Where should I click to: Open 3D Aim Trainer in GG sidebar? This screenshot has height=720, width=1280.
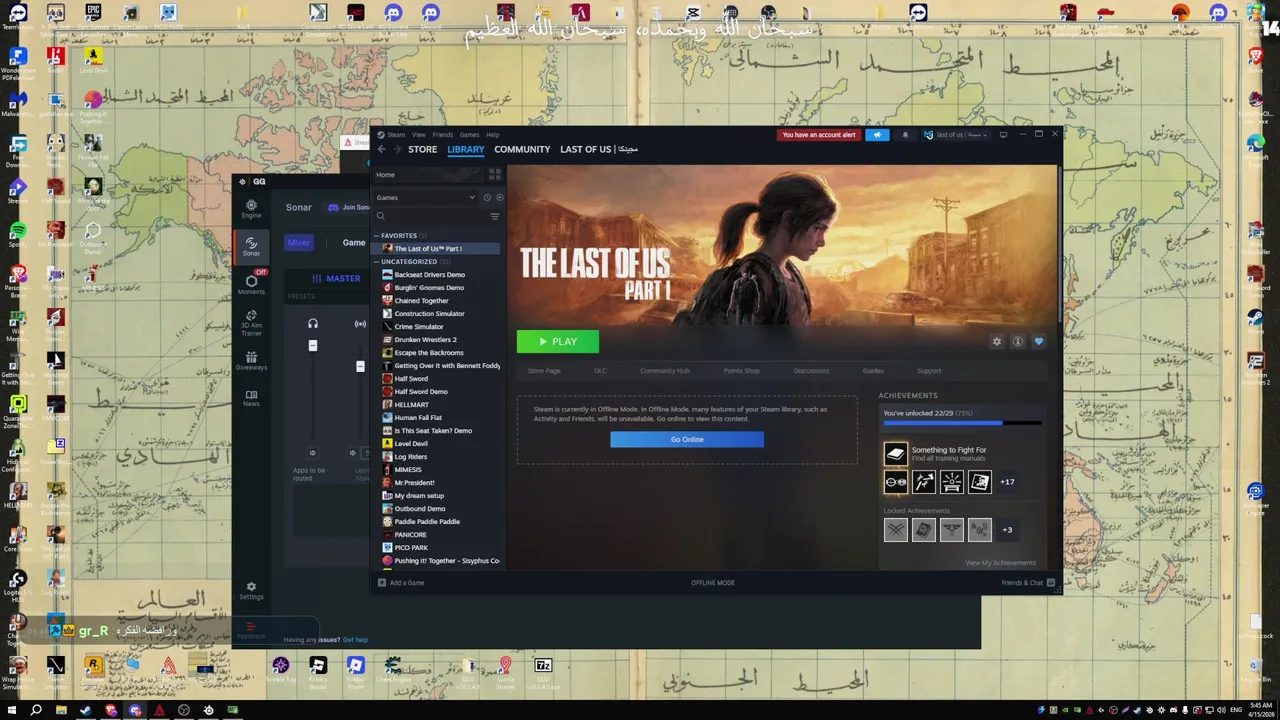pyautogui.click(x=251, y=322)
